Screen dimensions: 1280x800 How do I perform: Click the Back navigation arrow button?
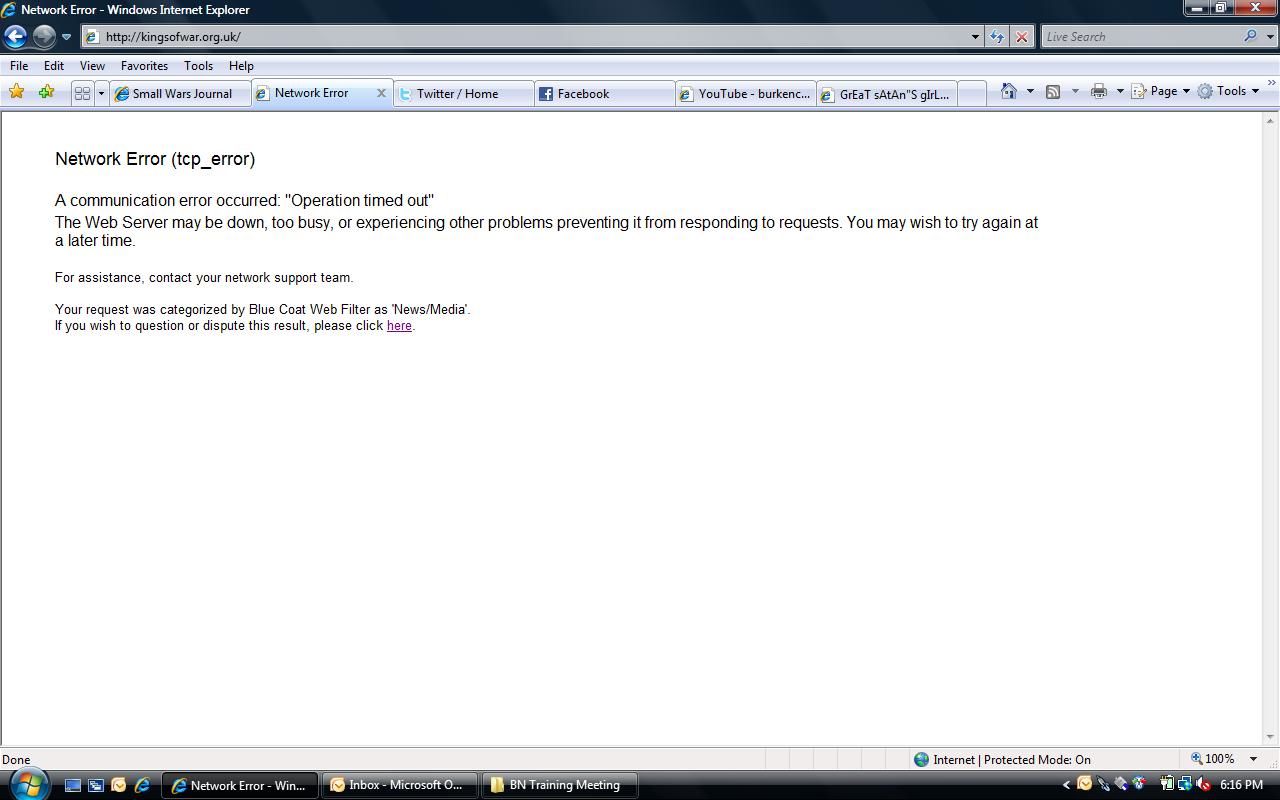15,37
